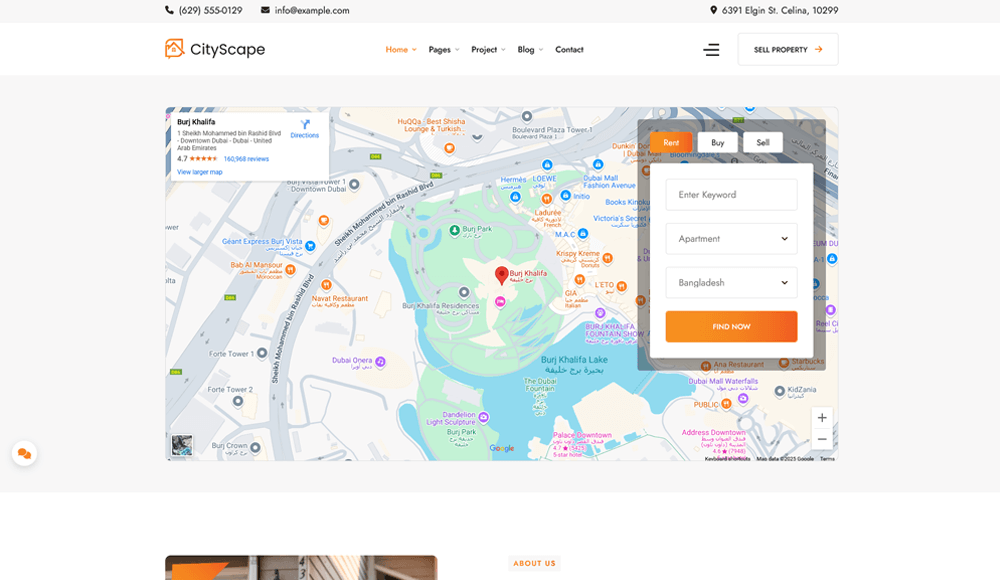Click the CityScape brand name
1000x580 pixels.
click(228, 49)
